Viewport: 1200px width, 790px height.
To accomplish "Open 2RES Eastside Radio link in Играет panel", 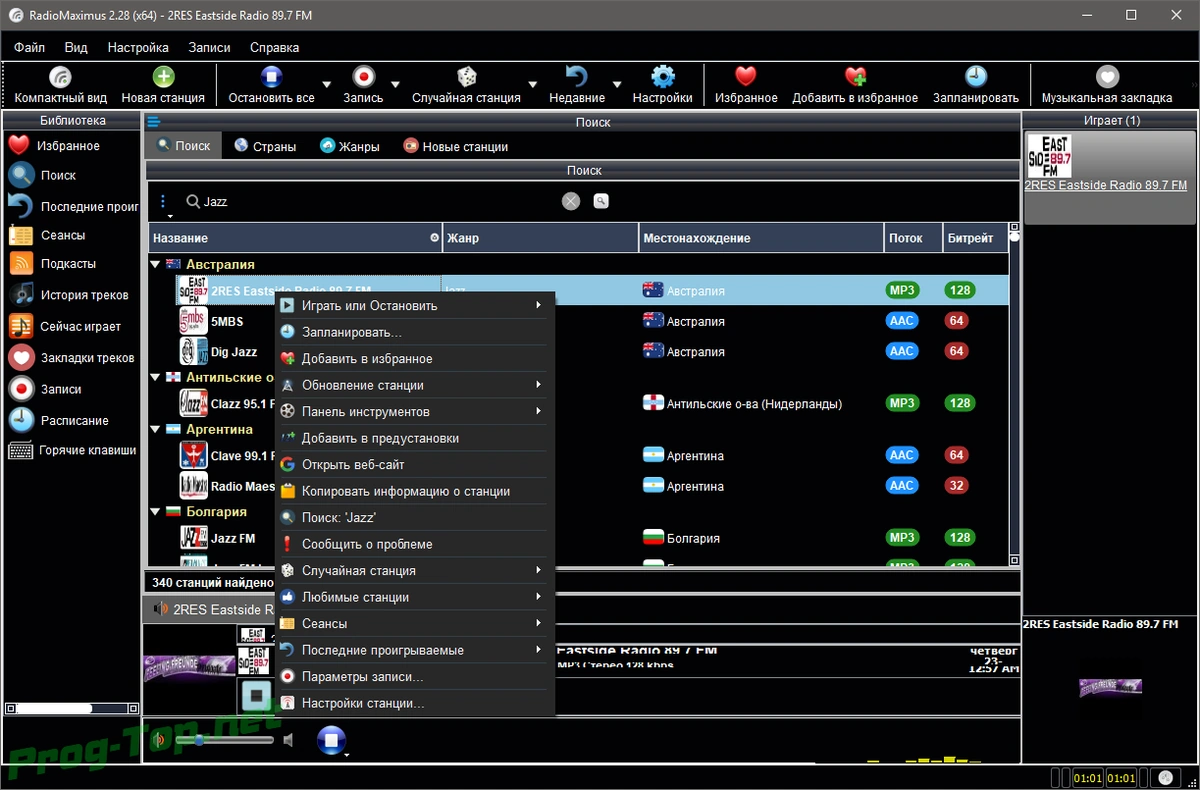I will click(x=1105, y=185).
